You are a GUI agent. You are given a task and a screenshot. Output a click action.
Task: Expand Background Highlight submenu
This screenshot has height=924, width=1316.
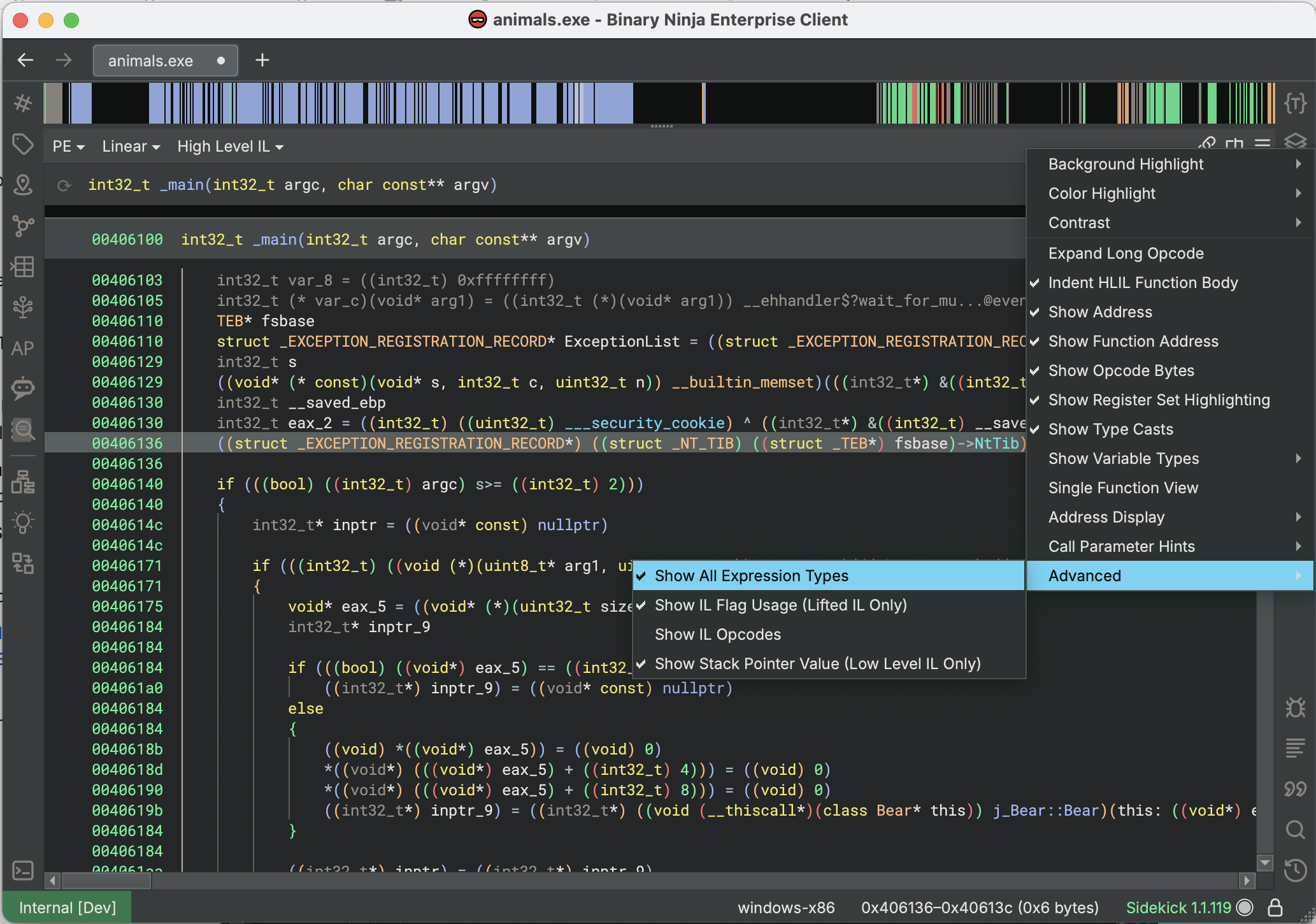(1170, 164)
